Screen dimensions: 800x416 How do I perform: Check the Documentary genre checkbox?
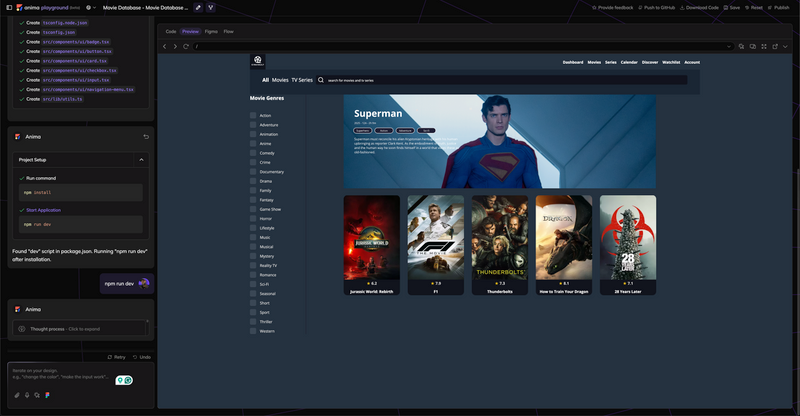(x=253, y=172)
